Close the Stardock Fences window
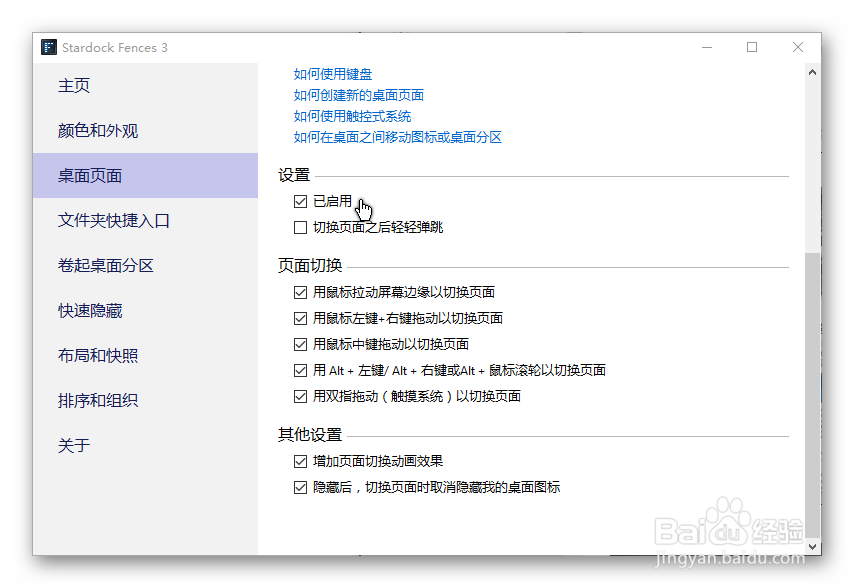Image resolution: width=854 pixels, height=588 pixels. (798, 47)
